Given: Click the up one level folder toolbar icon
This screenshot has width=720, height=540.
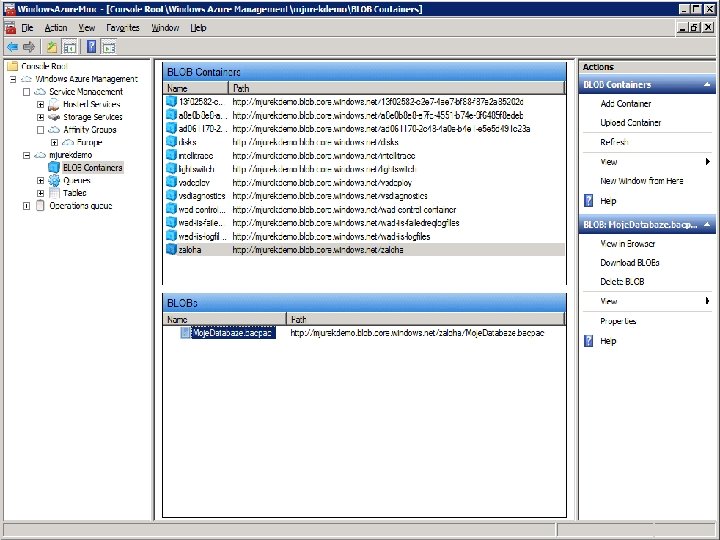Looking at the screenshot, I should (x=52, y=46).
